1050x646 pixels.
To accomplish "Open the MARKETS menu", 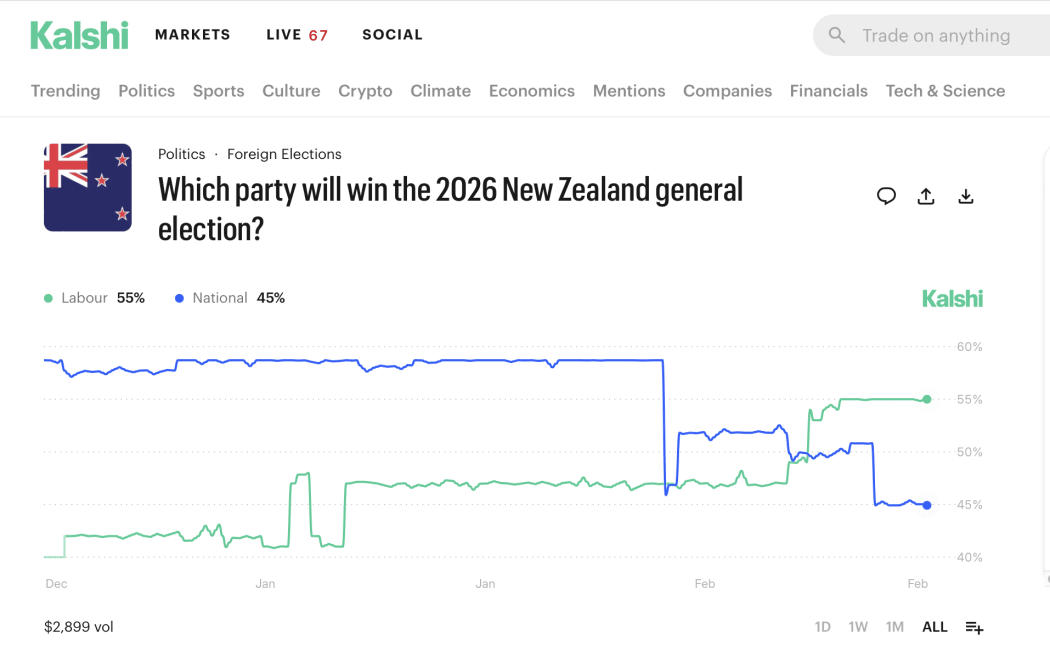I will tap(192, 34).
